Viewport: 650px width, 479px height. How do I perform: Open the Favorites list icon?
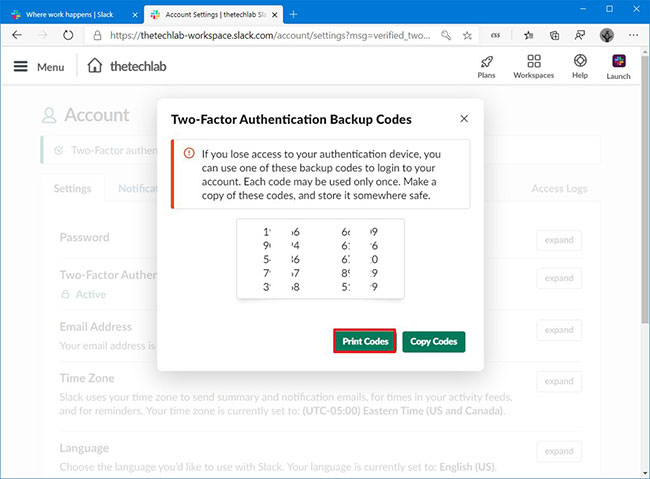[529, 36]
